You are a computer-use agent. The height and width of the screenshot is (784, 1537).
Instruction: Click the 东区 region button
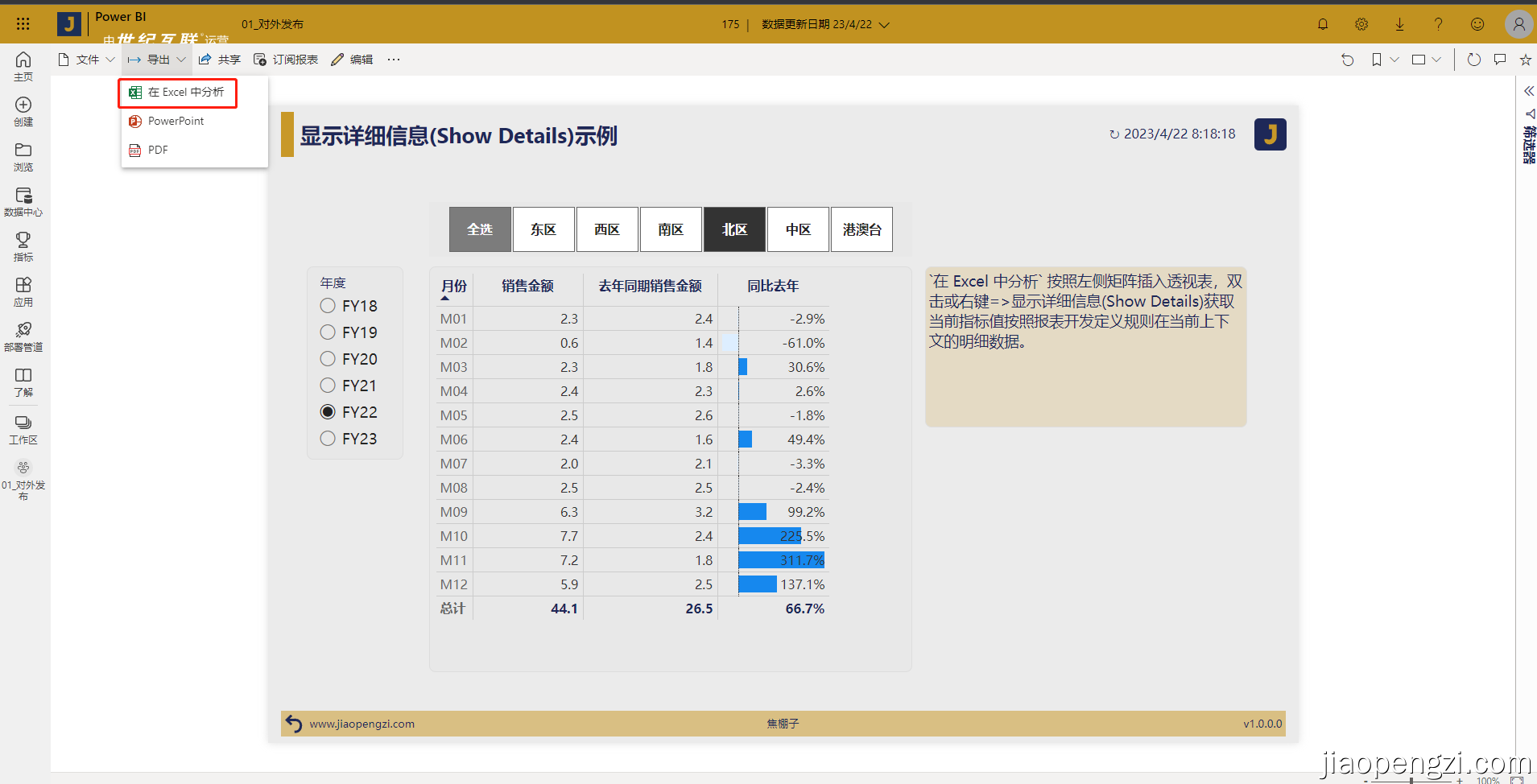pos(543,229)
